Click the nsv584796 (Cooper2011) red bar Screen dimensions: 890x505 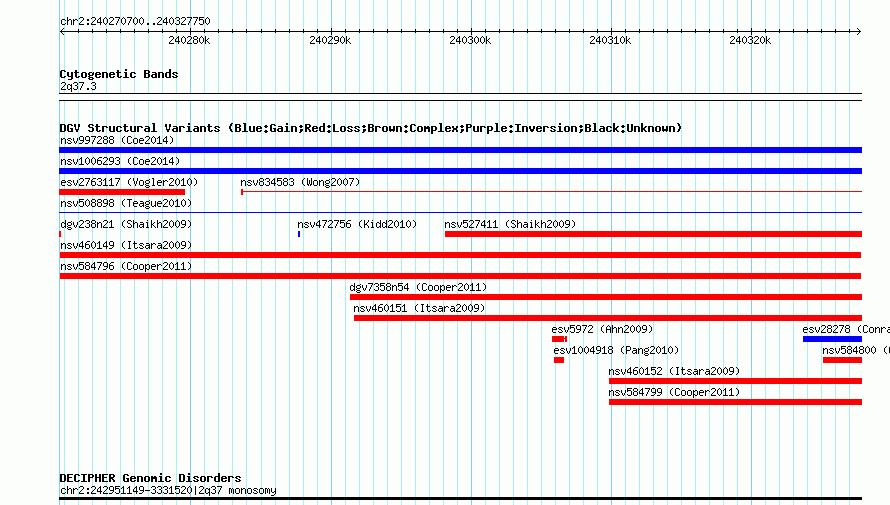[x=460, y=276]
